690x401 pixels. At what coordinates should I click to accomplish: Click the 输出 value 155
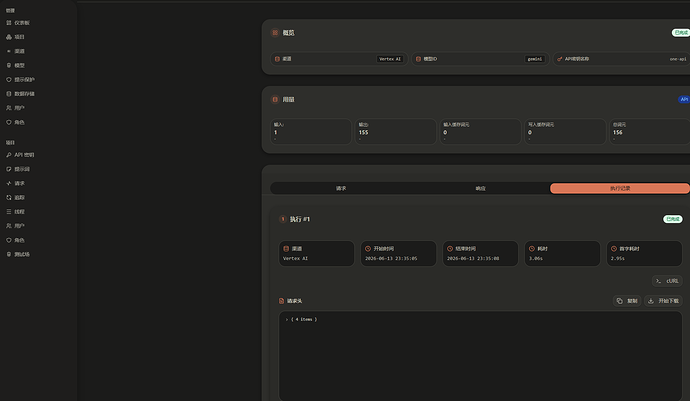coord(363,132)
